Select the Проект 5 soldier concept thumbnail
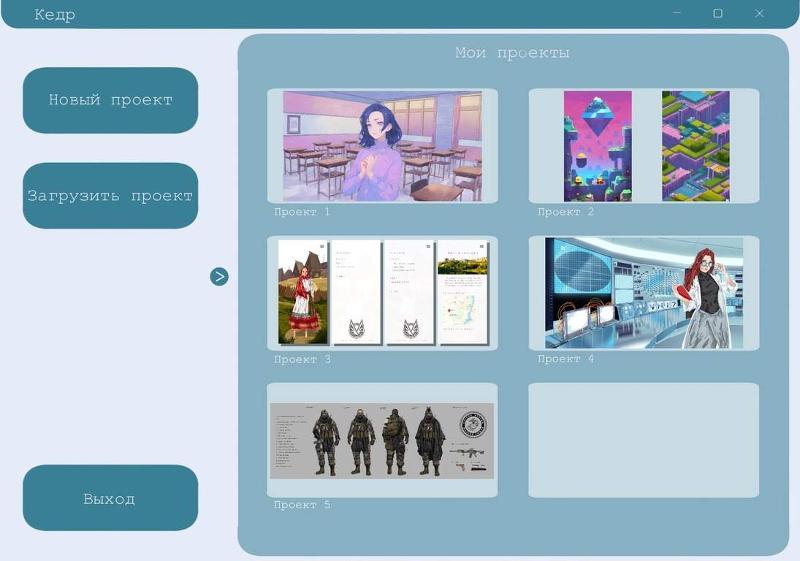 [x=382, y=440]
